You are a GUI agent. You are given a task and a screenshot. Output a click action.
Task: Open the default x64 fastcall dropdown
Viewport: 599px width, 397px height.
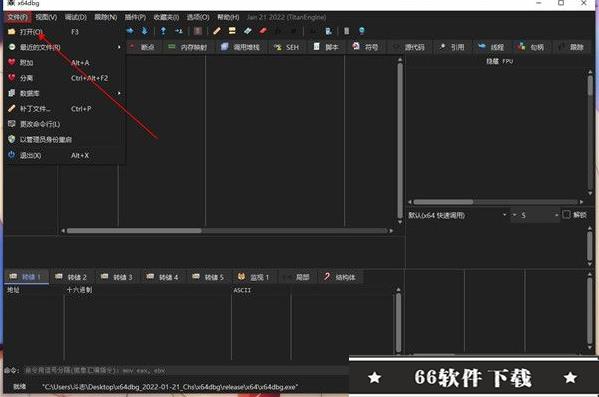457,215
